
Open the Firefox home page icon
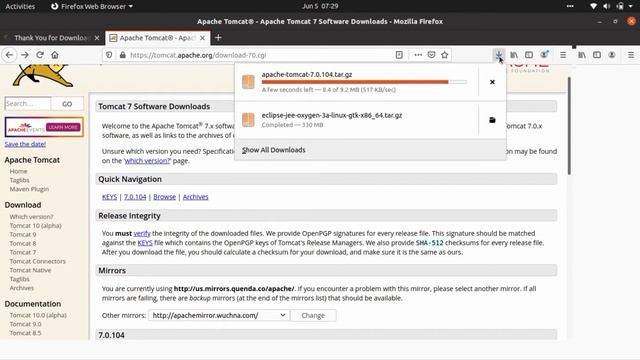pos(55,55)
